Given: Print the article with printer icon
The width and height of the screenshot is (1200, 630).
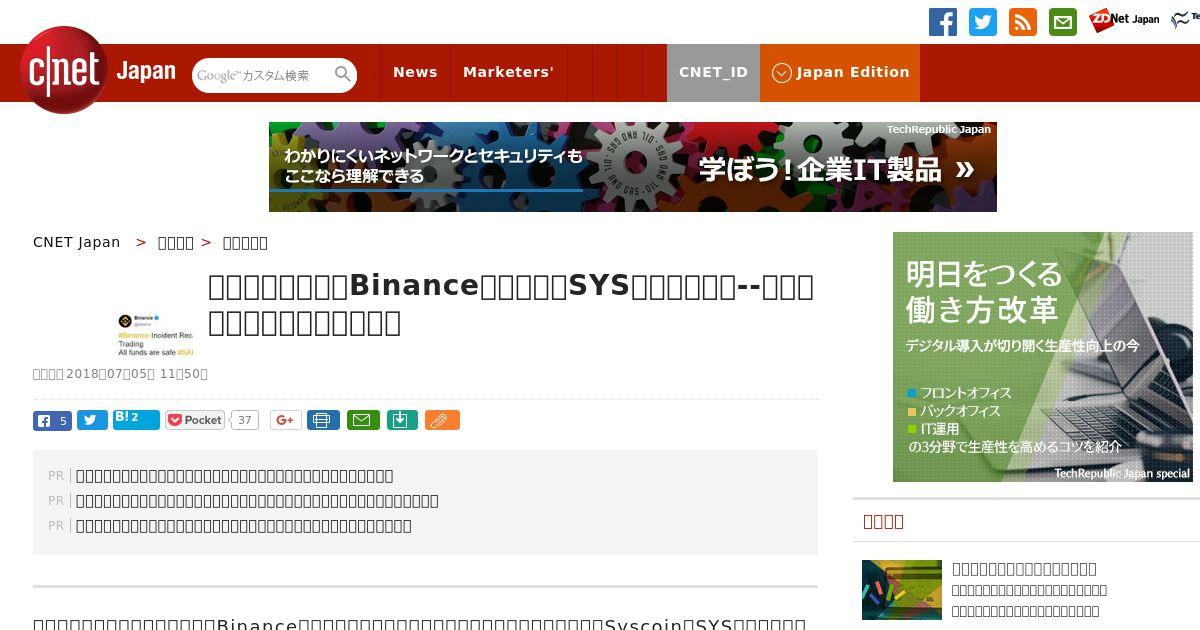Looking at the screenshot, I should tap(323, 420).
